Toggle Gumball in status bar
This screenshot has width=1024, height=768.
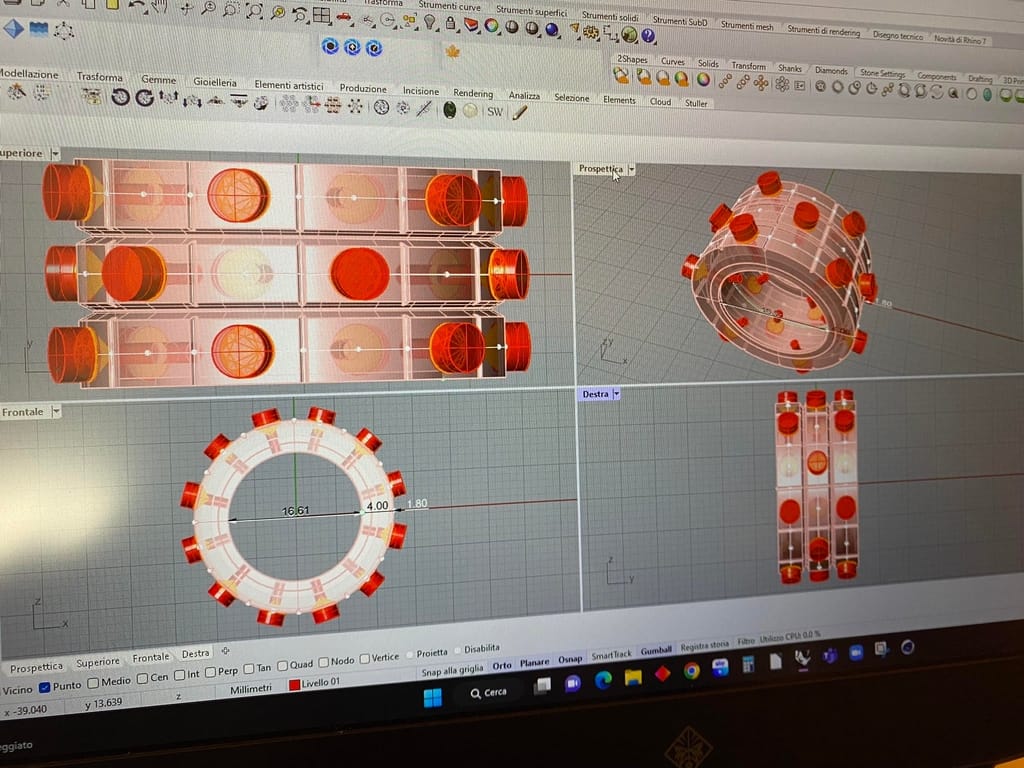(x=656, y=650)
